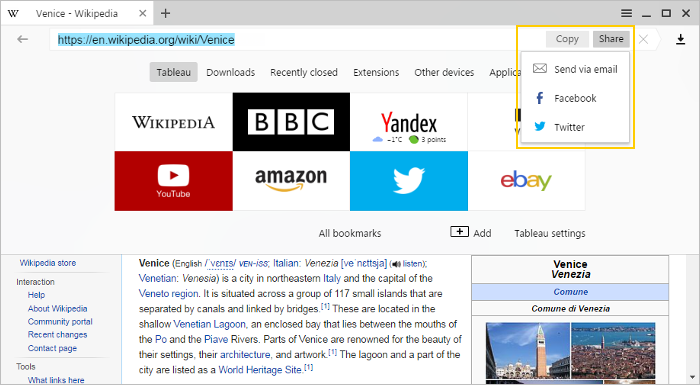Click the Copy button
The width and height of the screenshot is (700, 385).
click(x=567, y=39)
